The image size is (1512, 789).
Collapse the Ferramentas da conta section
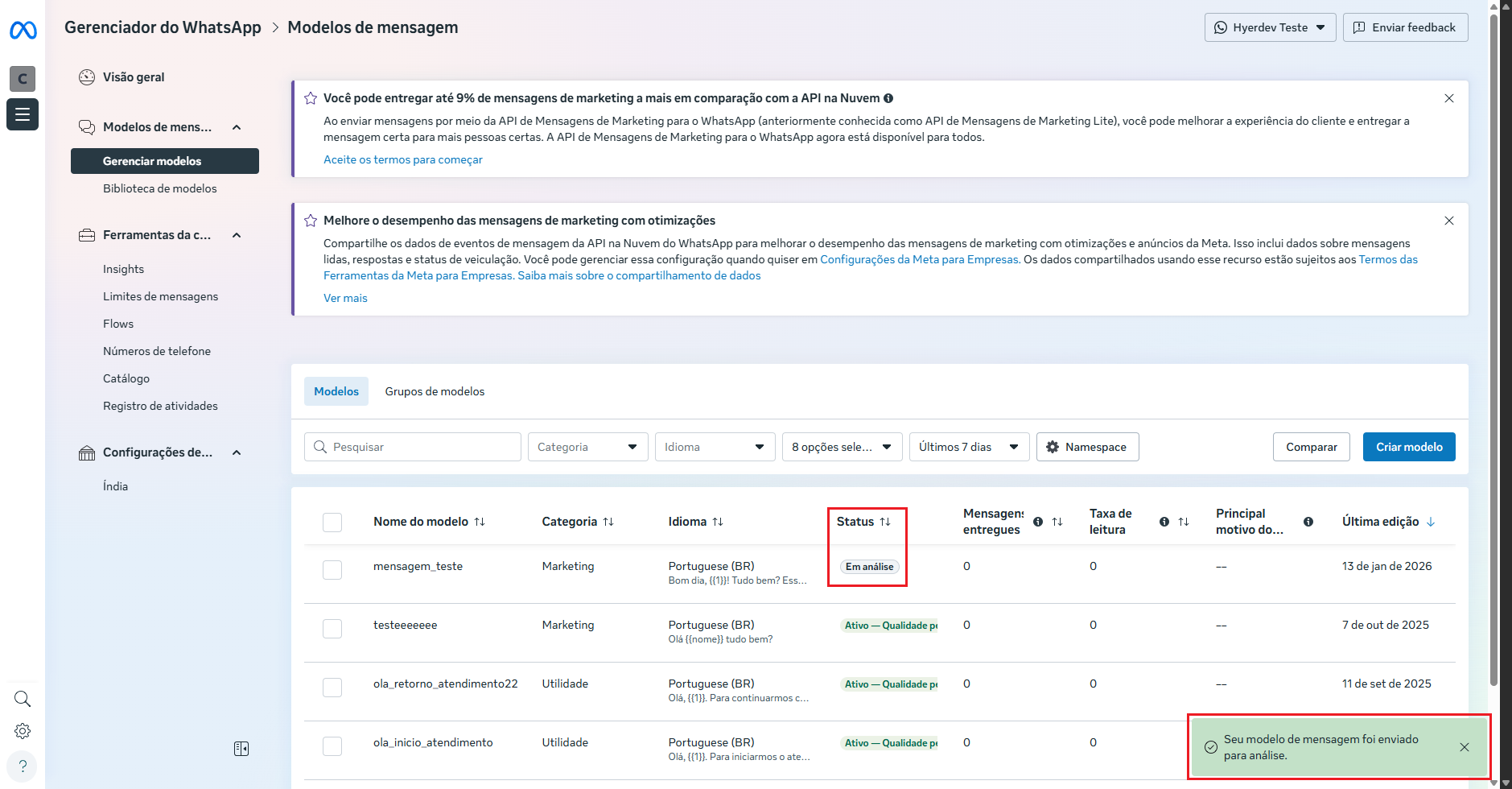click(x=237, y=235)
